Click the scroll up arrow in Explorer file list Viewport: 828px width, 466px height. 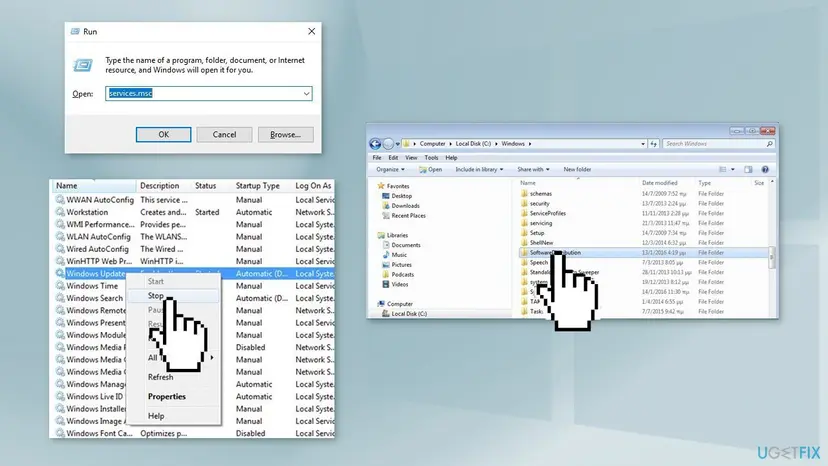772,182
